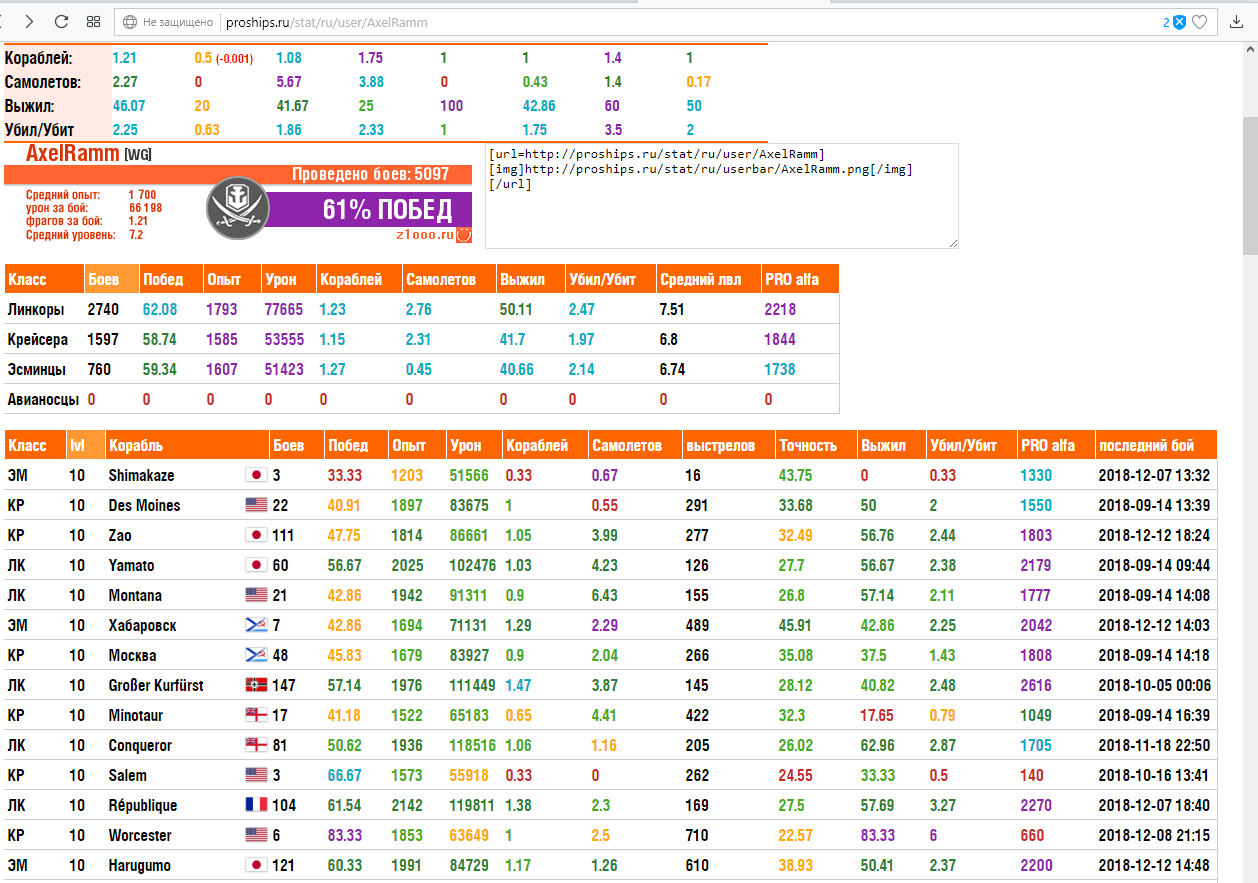Image resolution: width=1258 pixels, height=883 pixels.
Task: Click the PRO alfa value 2616
Action: coord(1036,685)
